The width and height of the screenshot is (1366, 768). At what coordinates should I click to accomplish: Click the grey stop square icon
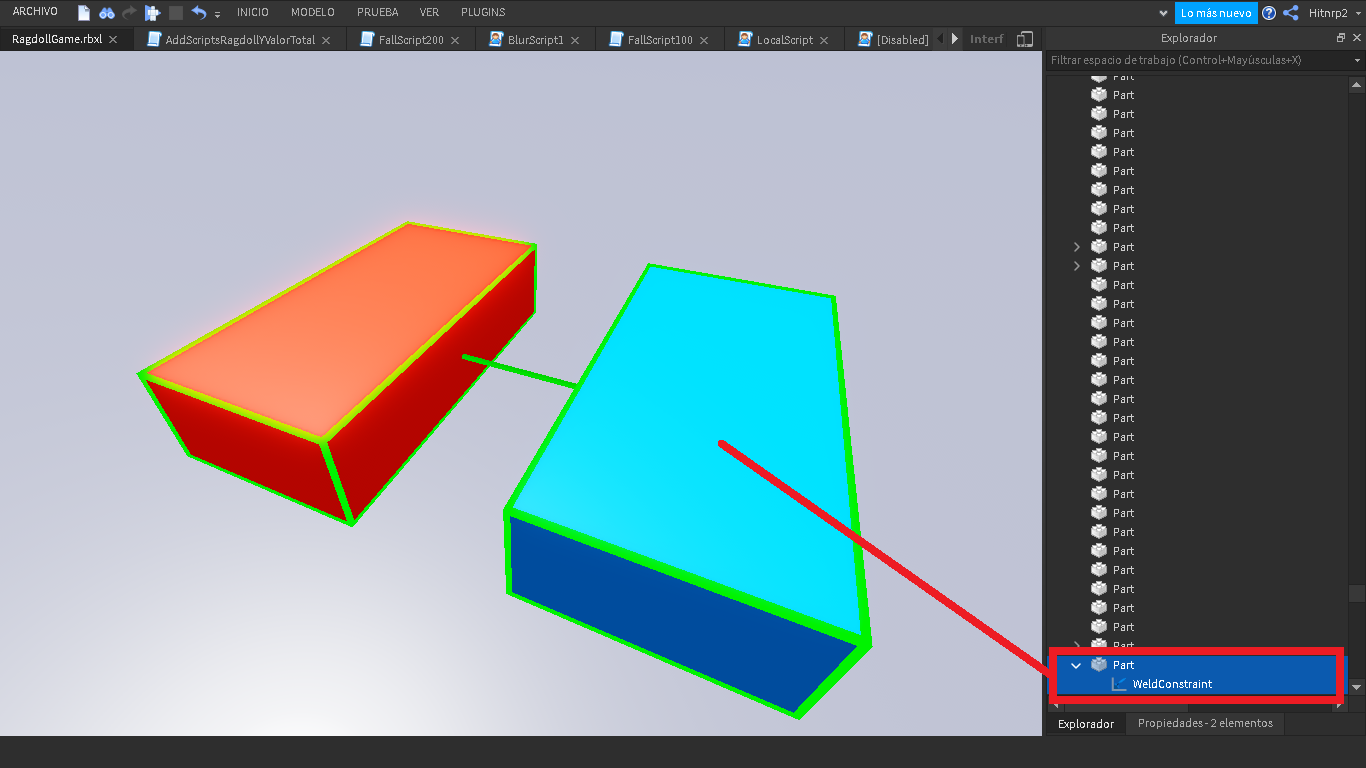176,13
